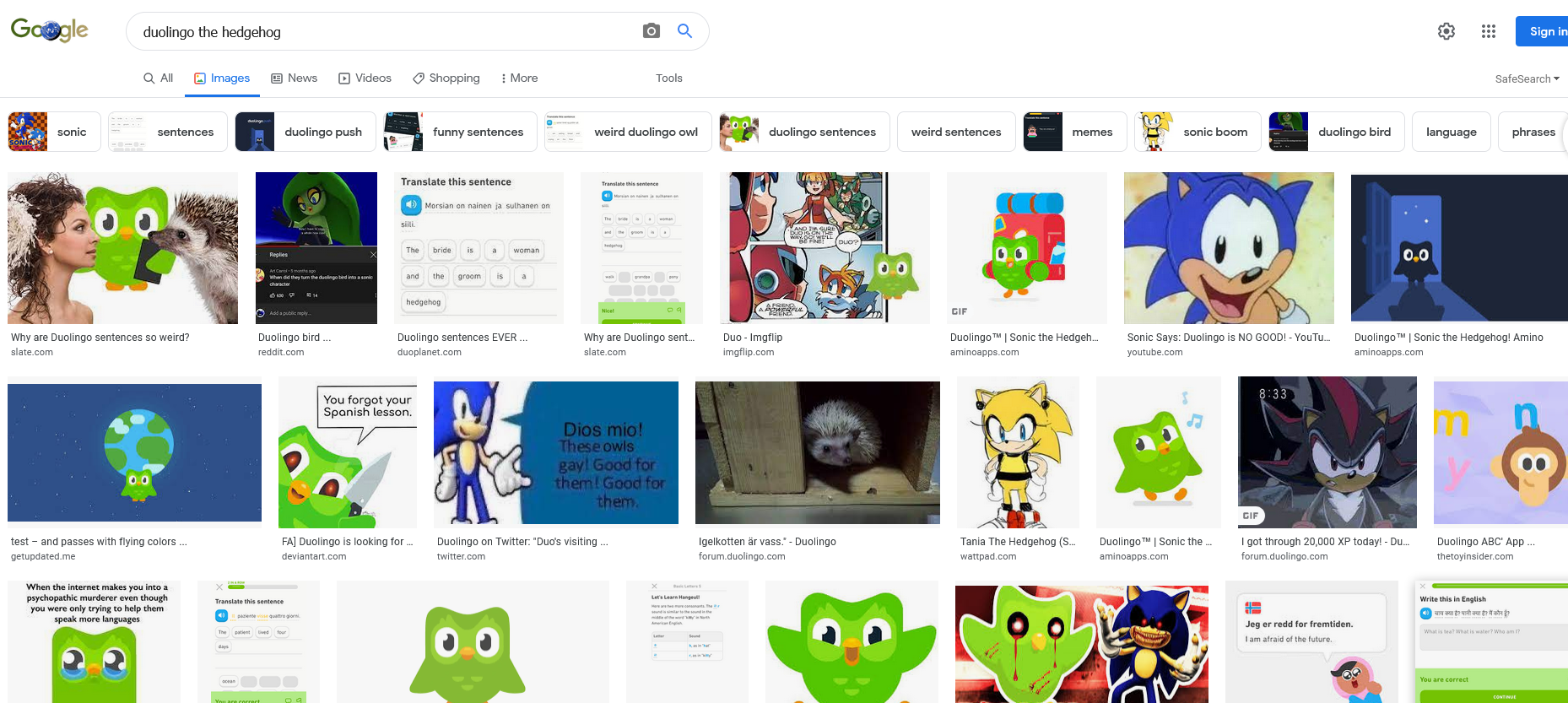This screenshot has height=703, width=1568.
Task: Open the singing Duo owl thumbnail
Action: tap(1159, 452)
